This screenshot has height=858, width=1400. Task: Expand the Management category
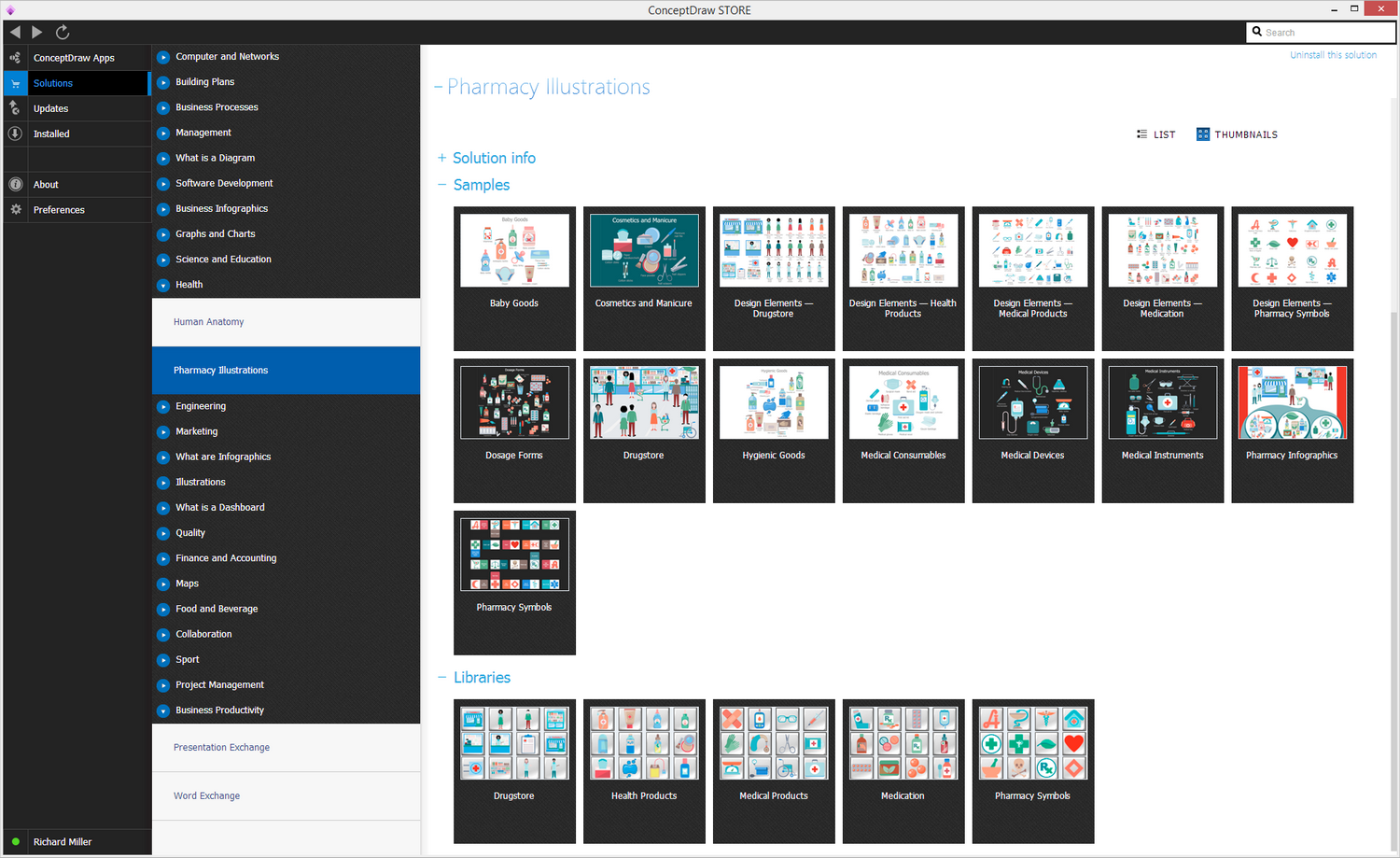click(x=163, y=133)
